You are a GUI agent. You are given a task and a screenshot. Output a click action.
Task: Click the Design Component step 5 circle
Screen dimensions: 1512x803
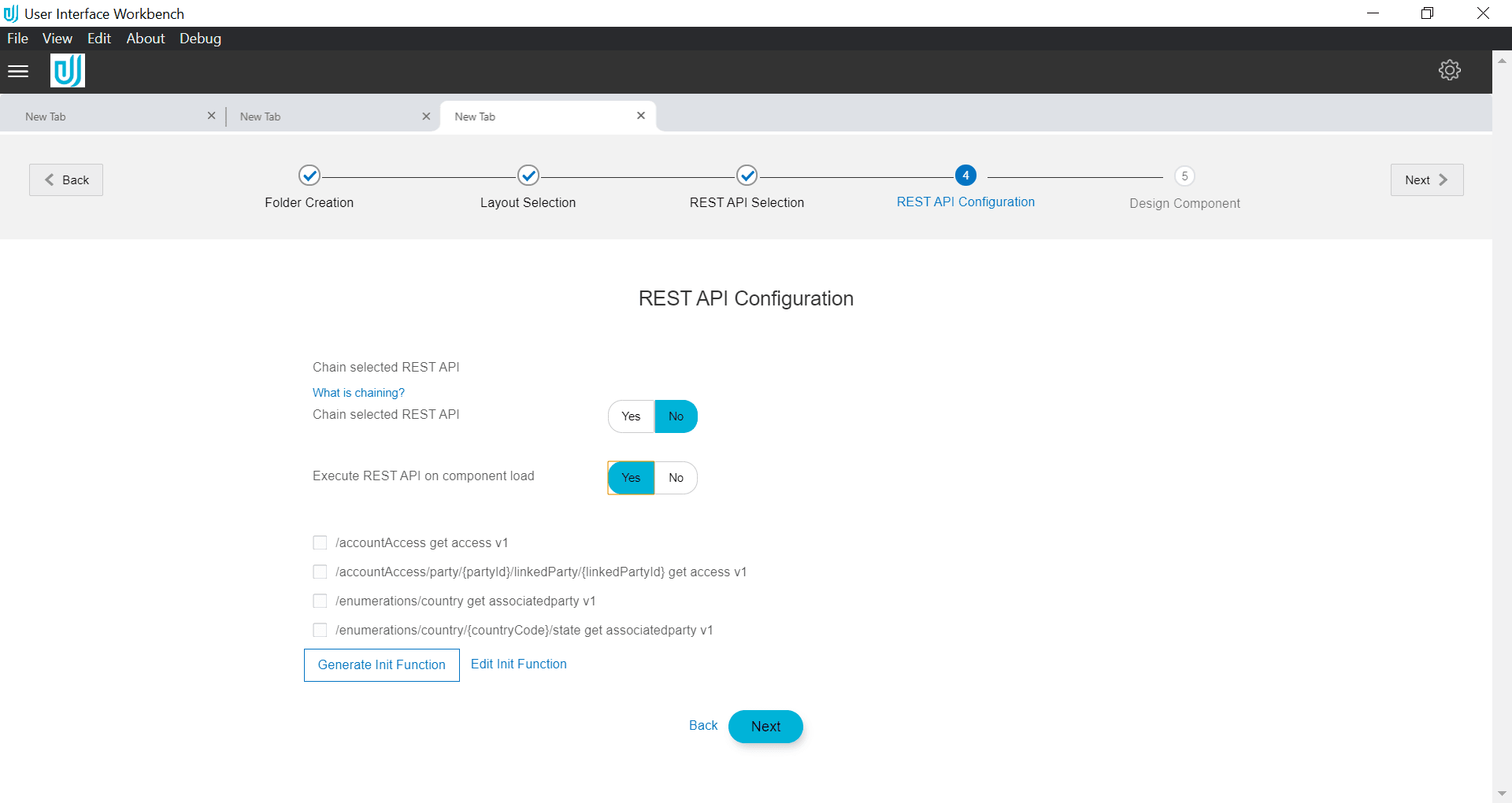[x=1184, y=176]
